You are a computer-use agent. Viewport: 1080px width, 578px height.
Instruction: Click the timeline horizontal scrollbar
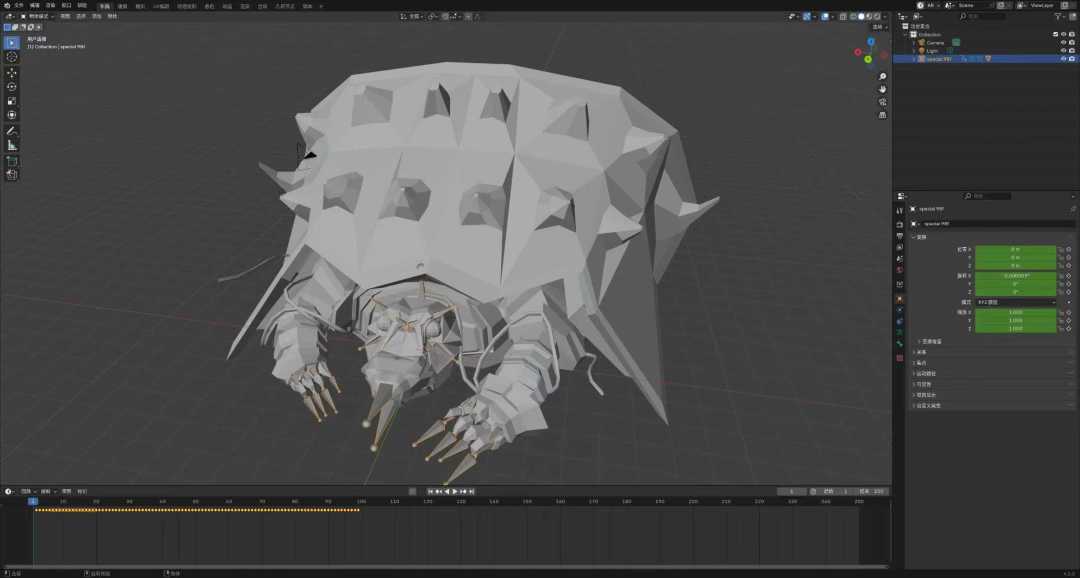[445, 567]
